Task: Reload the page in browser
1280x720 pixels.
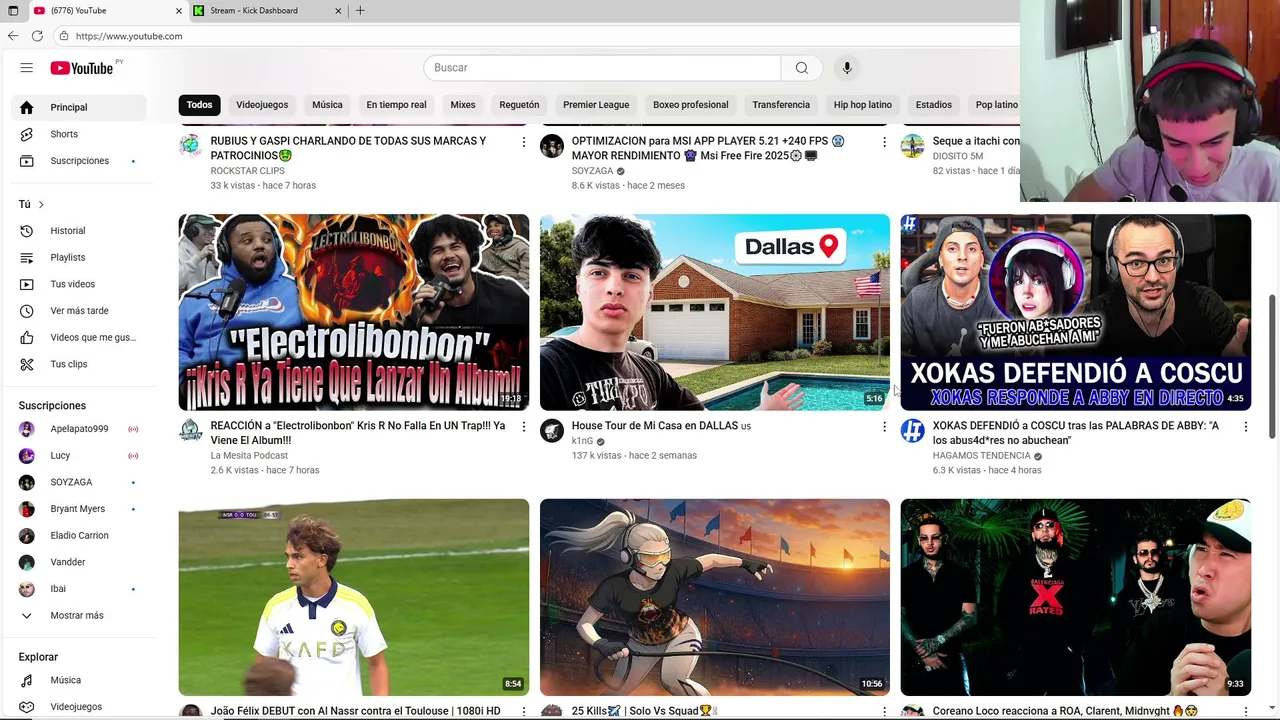Action: (37, 36)
